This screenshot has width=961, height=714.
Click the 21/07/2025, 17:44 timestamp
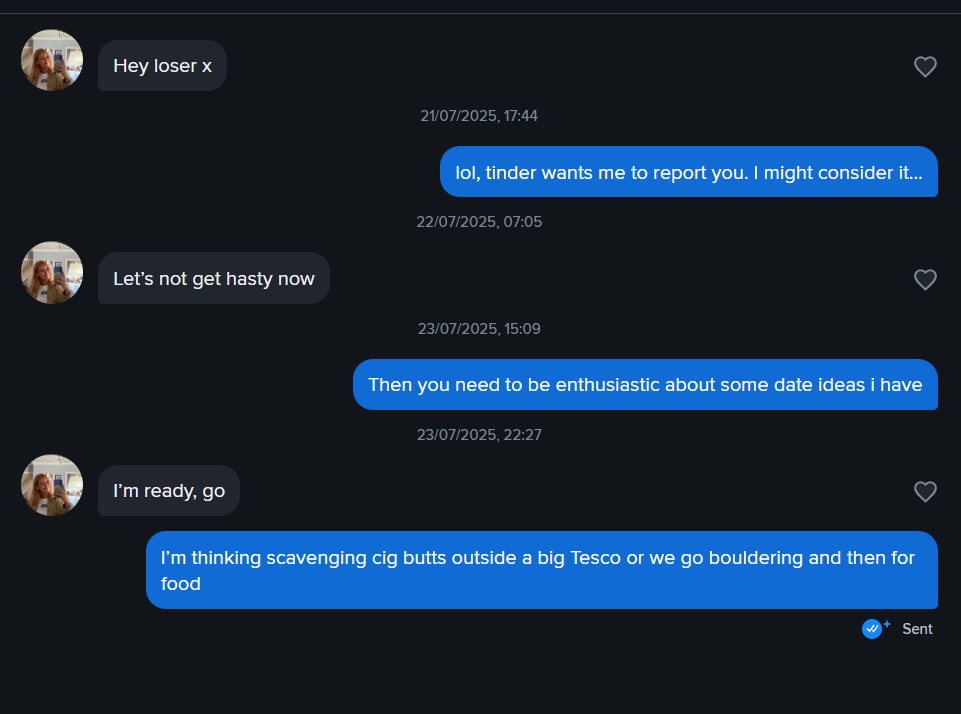click(x=479, y=116)
